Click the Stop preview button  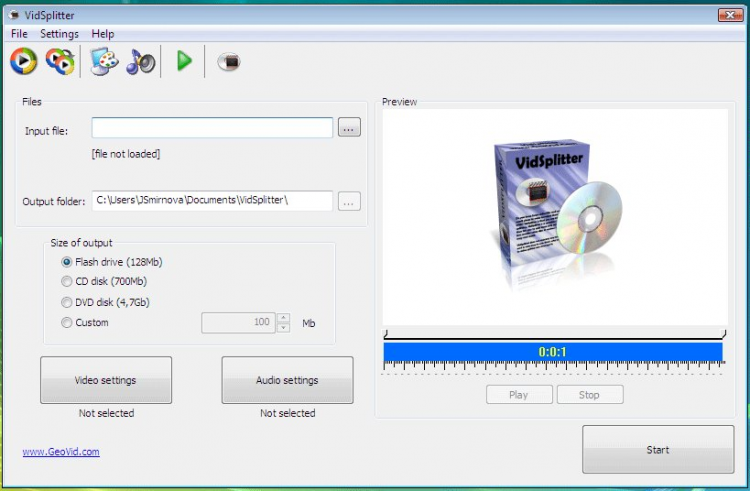coord(590,395)
